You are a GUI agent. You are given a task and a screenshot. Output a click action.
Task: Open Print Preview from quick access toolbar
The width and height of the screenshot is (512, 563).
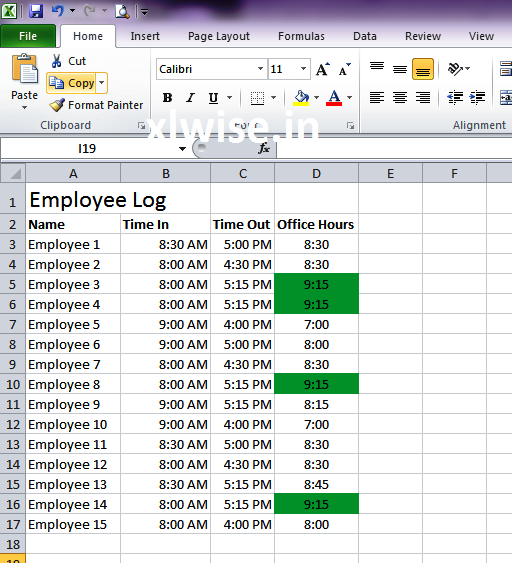point(122,11)
